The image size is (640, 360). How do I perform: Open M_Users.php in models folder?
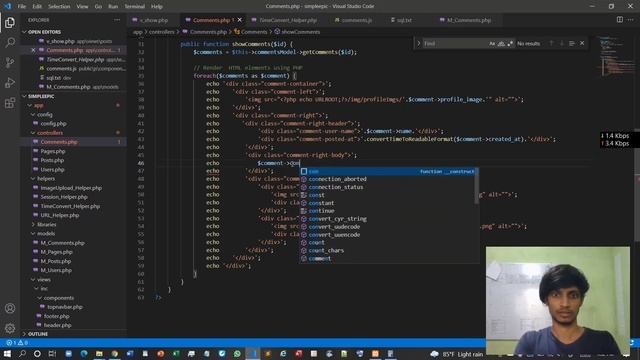click(56, 270)
